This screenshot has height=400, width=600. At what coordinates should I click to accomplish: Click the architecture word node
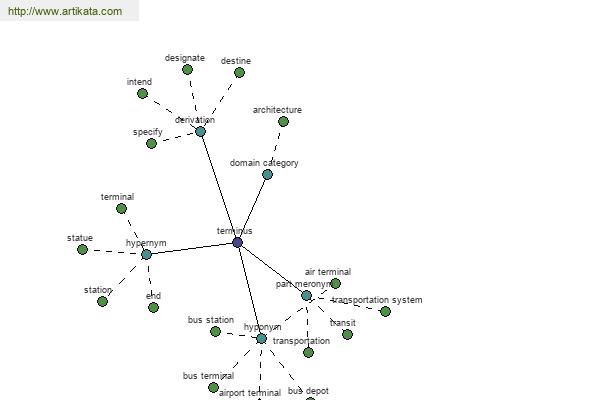[283, 122]
